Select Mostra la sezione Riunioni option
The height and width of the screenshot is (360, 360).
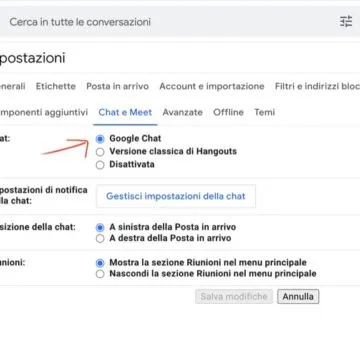[100, 263]
